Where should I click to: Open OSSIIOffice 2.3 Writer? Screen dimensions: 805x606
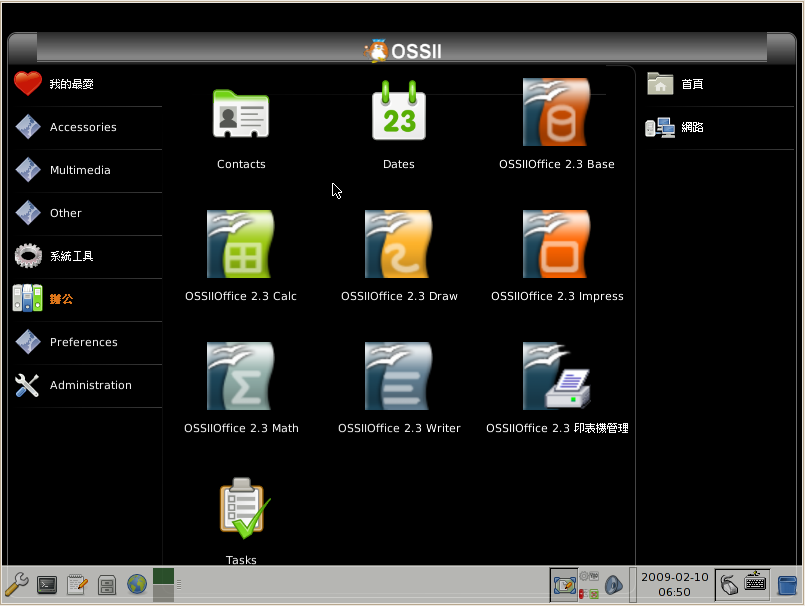399,378
